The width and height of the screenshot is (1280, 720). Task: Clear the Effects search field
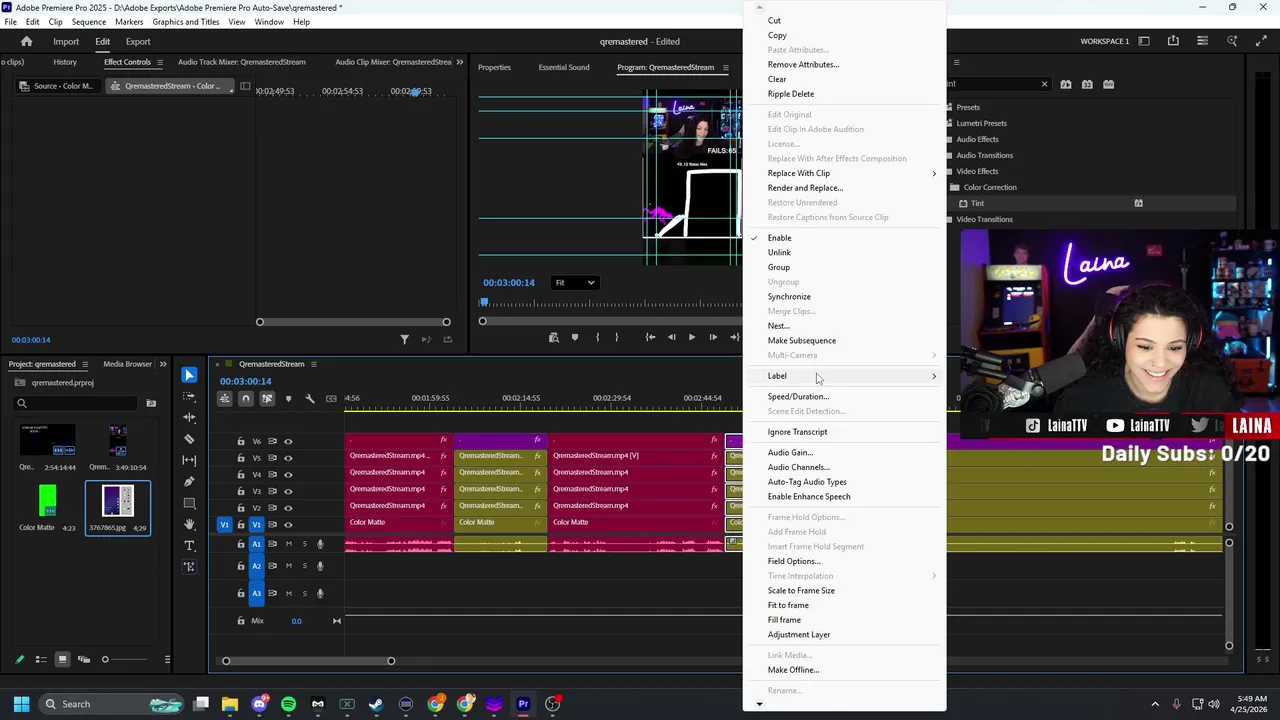click(x=1045, y=84)
